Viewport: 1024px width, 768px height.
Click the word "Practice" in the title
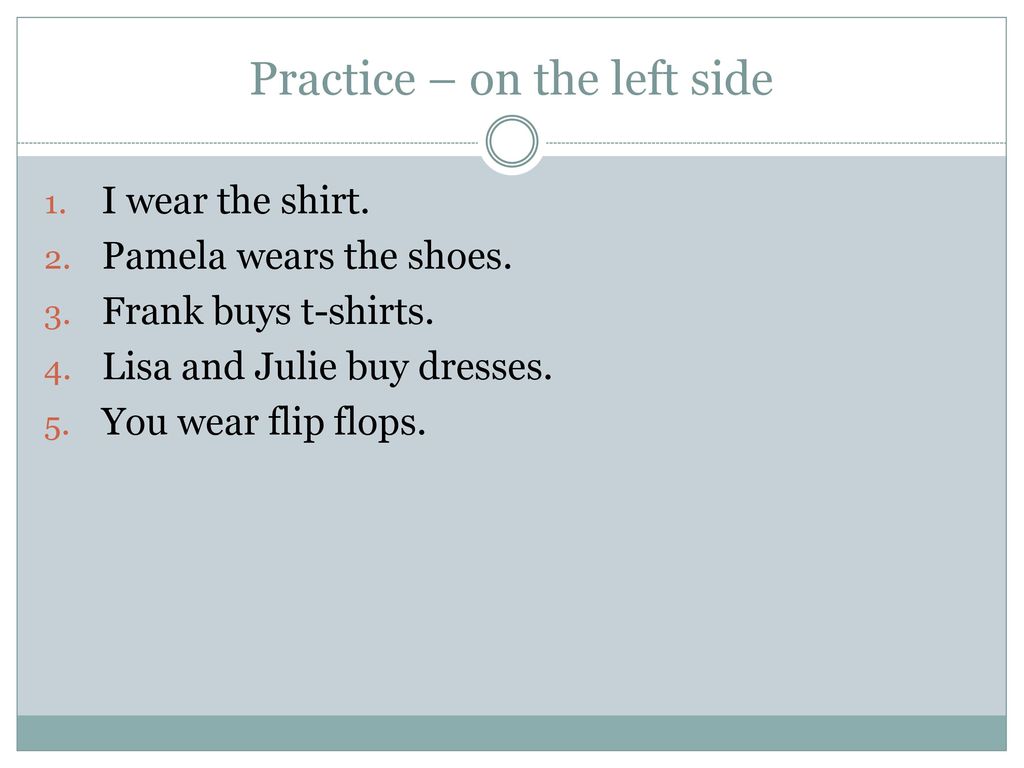333,78
